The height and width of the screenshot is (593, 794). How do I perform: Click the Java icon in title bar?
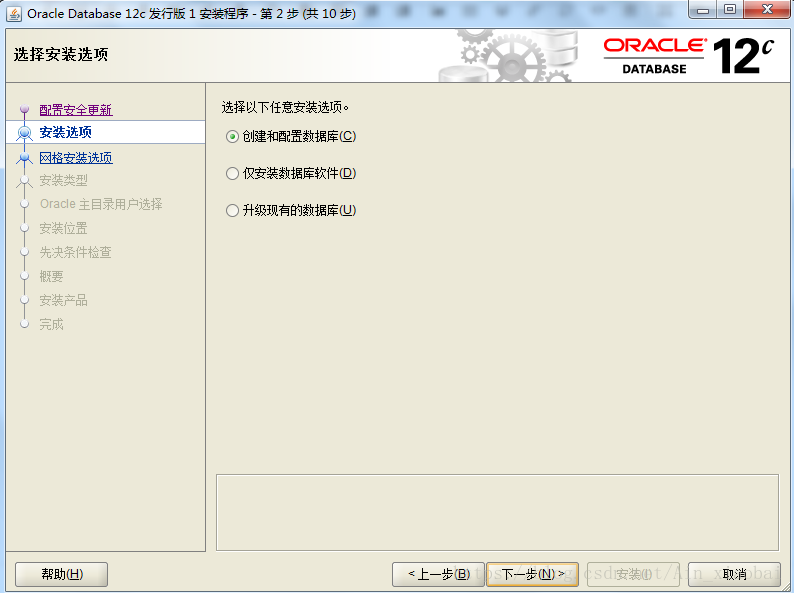[14, 14]
